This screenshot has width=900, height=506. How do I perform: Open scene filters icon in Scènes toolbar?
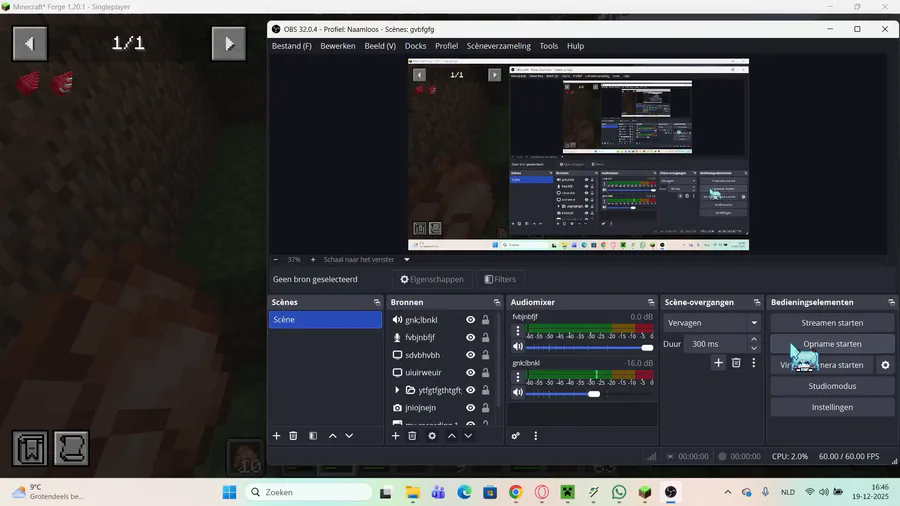coord(313,436)
